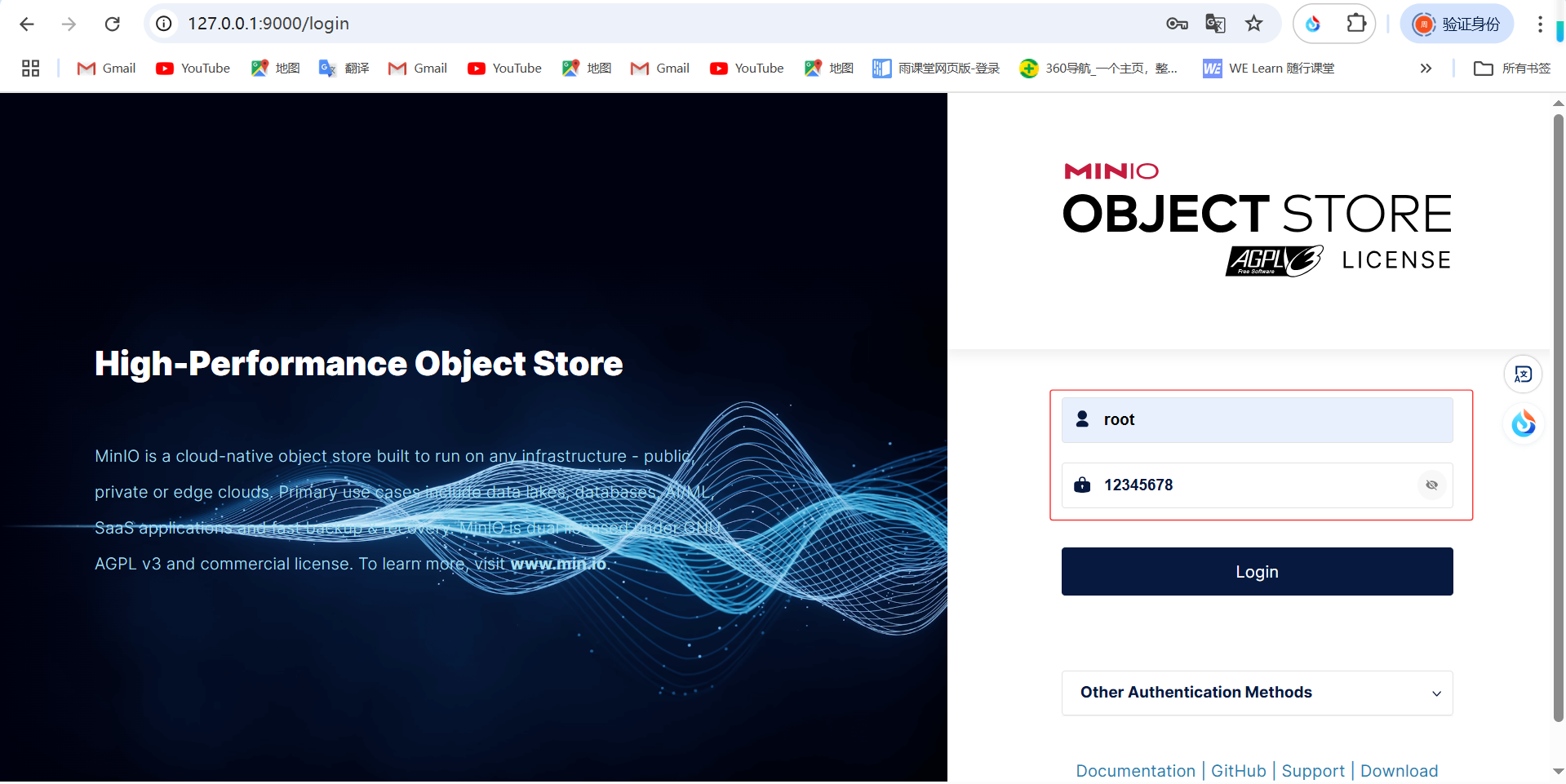This screenshot has width=1566, height=784.
Task: Bookmark this page with the star icon
Action: point(1254,24)
